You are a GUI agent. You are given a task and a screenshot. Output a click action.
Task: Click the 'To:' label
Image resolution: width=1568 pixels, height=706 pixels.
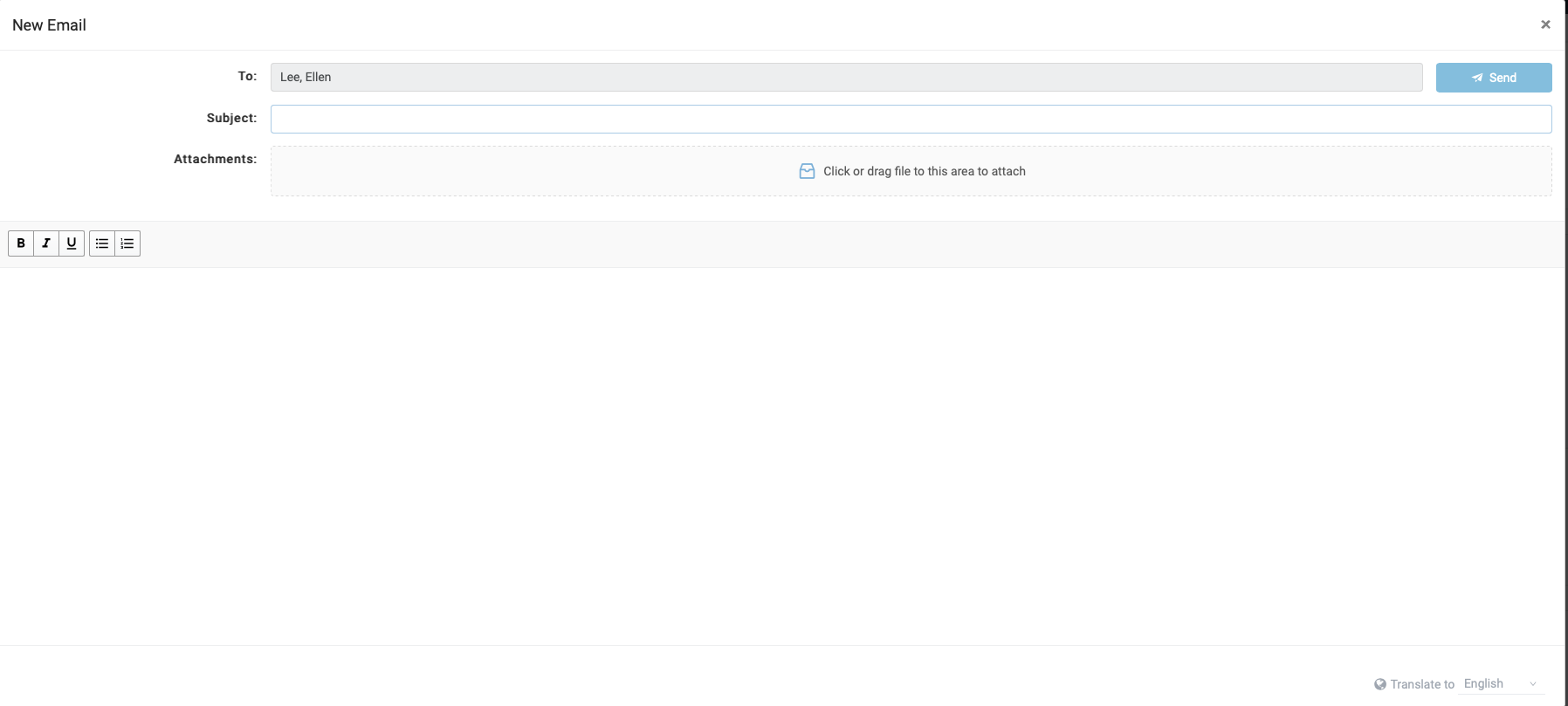(x=247, y=76)
